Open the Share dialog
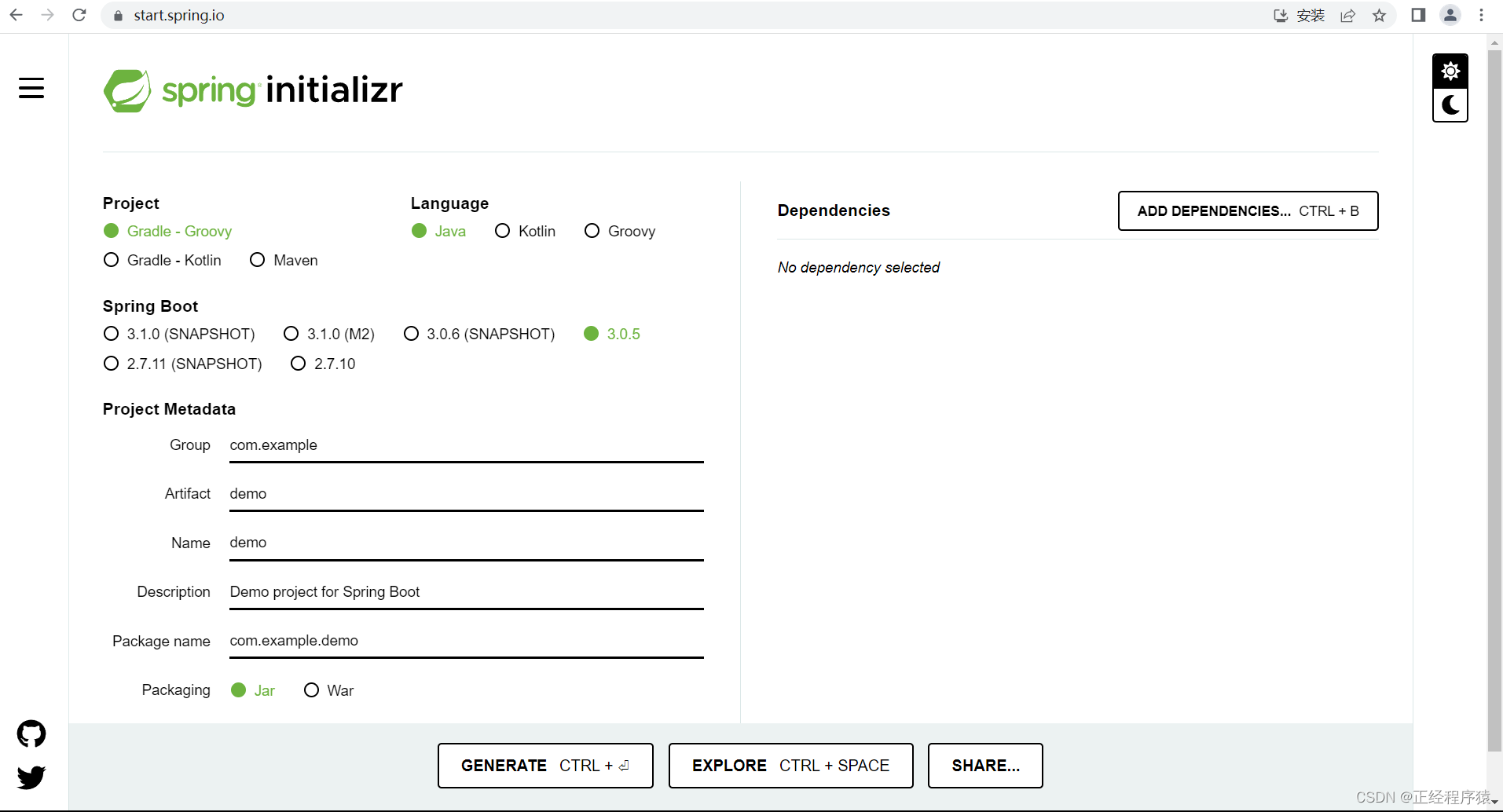 (x=985, y=766)
